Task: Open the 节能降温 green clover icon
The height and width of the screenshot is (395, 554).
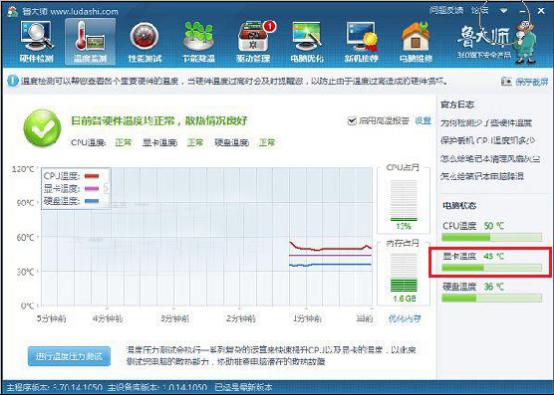Action: (199, 42)
